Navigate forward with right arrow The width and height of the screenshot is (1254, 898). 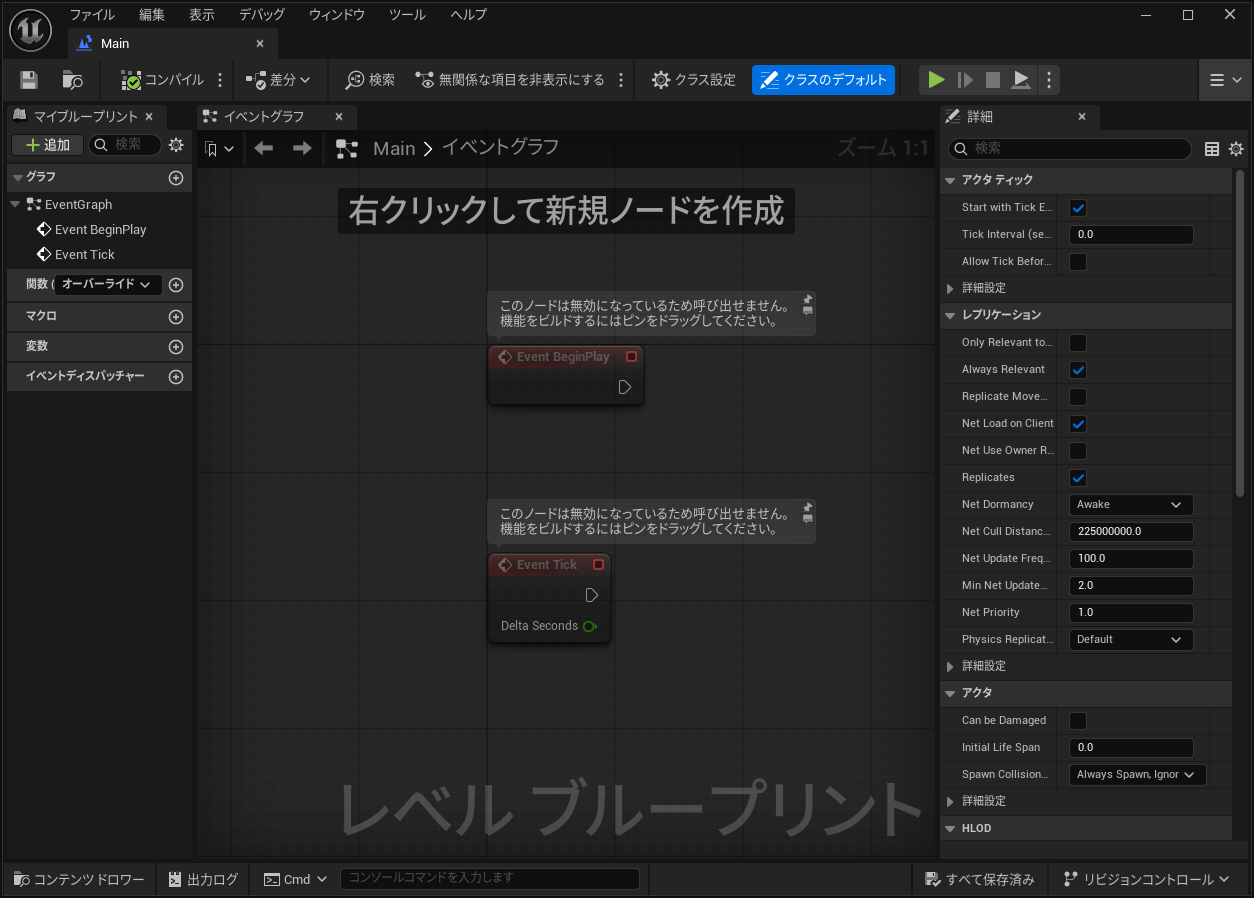pyautogui.click(x=302, y=148)
